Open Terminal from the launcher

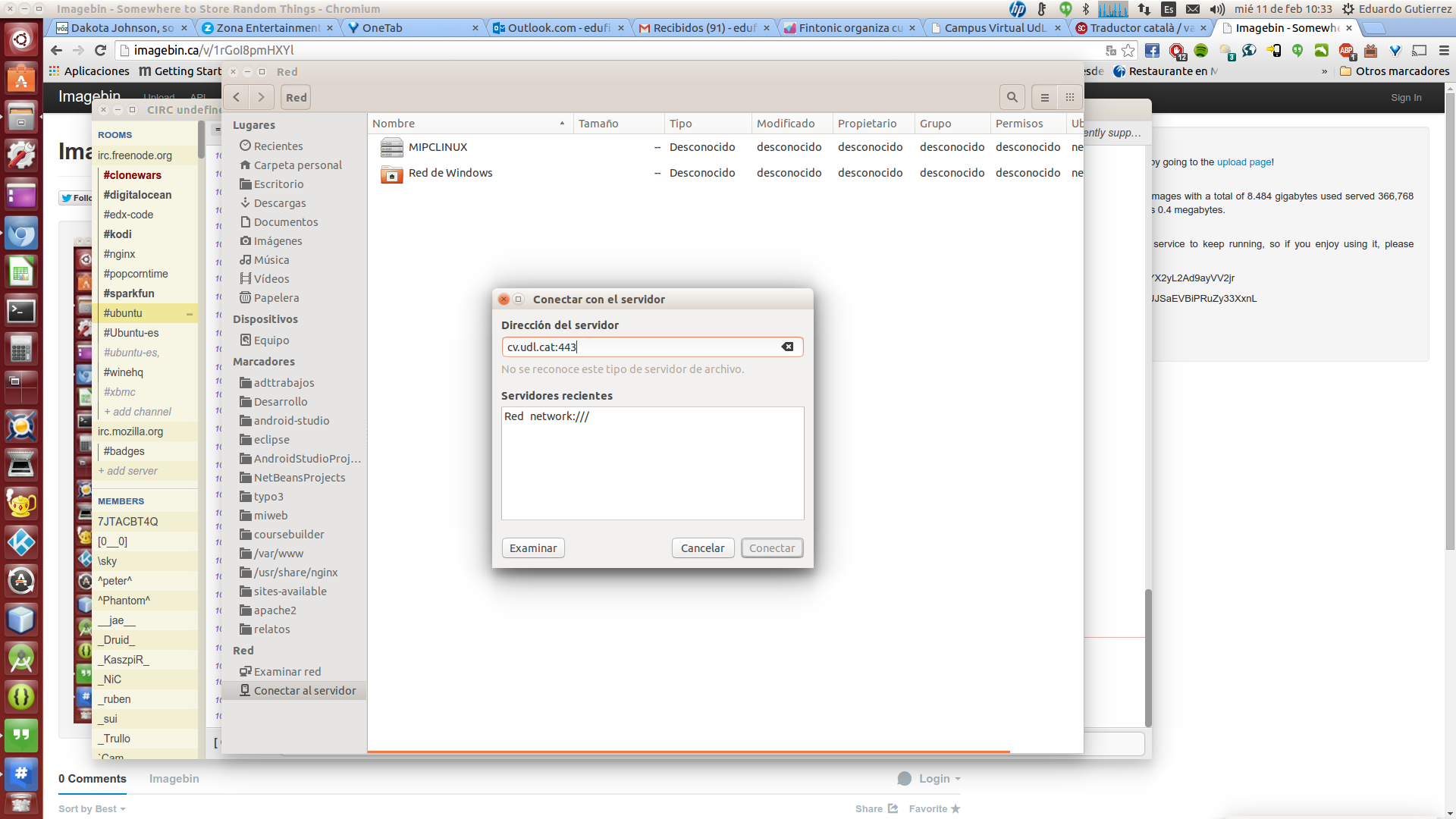(21, 311)
